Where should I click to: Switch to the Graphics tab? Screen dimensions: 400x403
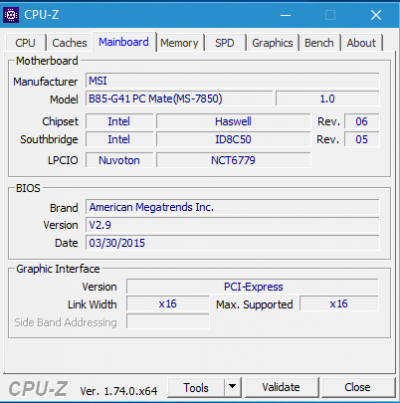(x=272, y=43)
